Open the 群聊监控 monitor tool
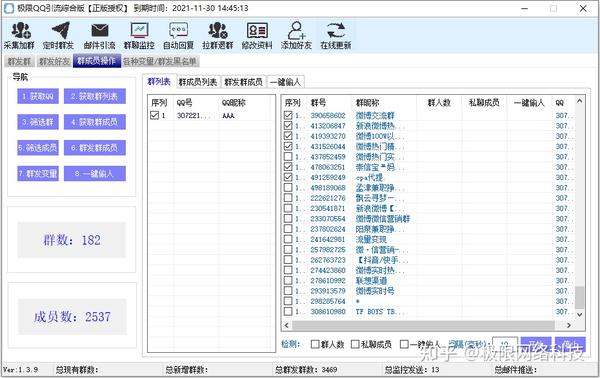Viewport: 600px width, 378px height. point(139,36)
